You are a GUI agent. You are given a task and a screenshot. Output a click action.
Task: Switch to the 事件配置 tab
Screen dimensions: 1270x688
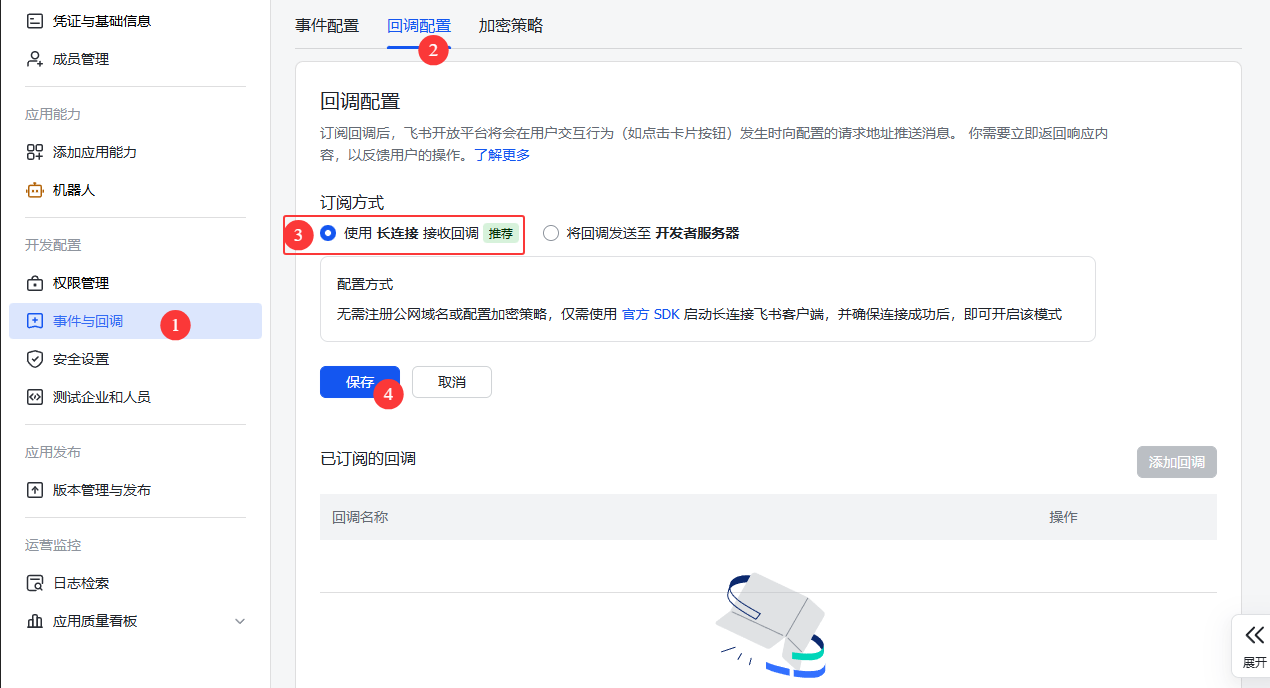(x=327, y=25)
